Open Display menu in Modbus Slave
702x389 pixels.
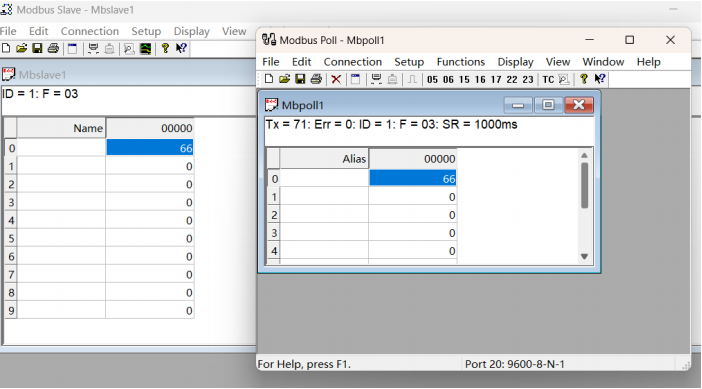click(x=192, y=31)
